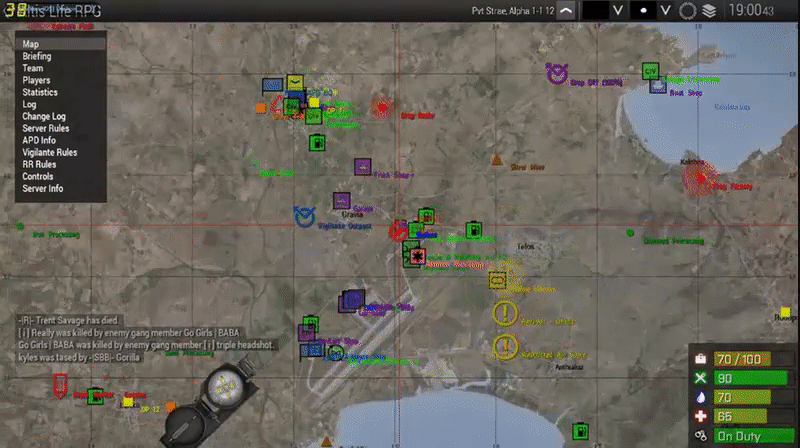This screenshot has height=448, width=800.
Task: Expand the first top-bar dropdown chevron
Action: (617, 11)
